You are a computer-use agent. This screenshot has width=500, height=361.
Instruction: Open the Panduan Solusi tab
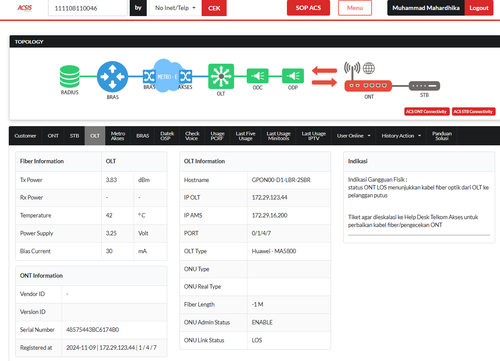click(442, 136)
